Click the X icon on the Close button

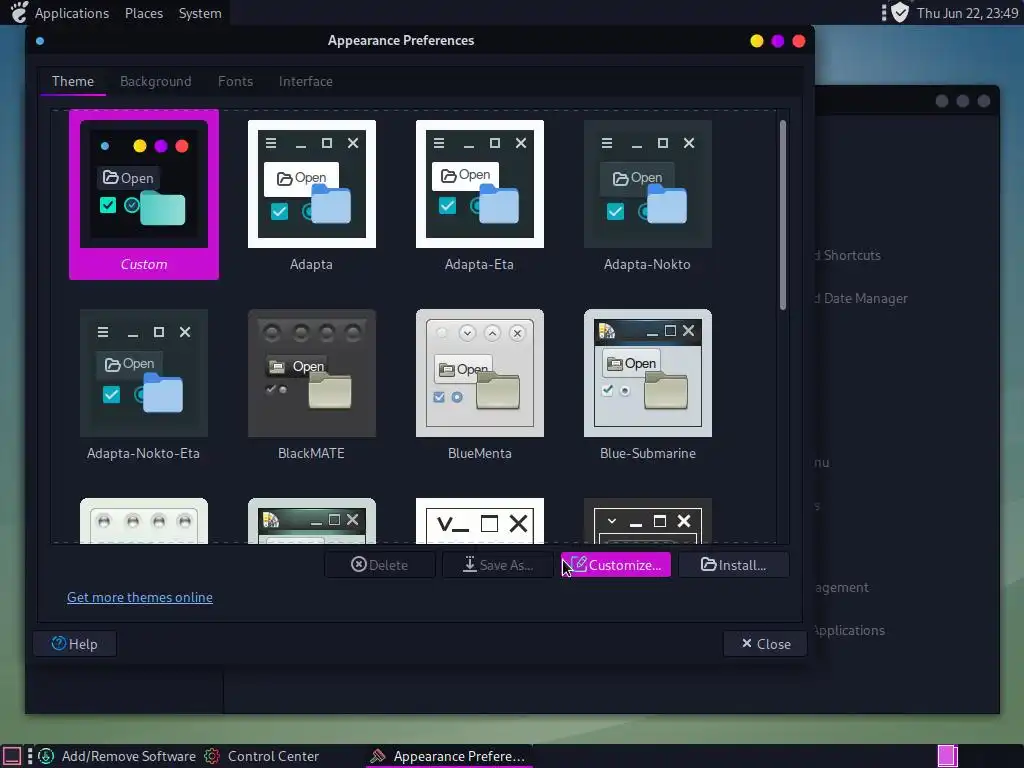tap(746, 643)
